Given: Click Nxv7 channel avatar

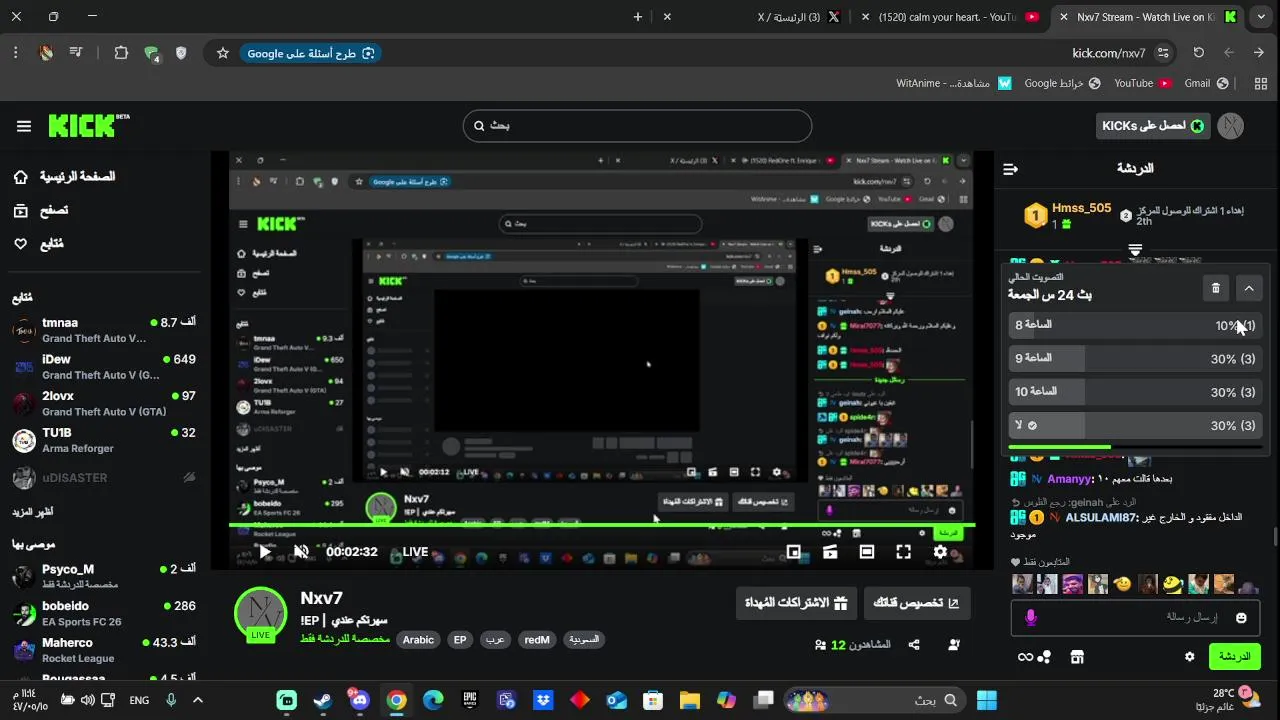Looking at the screenshot, I should (261, 613).
